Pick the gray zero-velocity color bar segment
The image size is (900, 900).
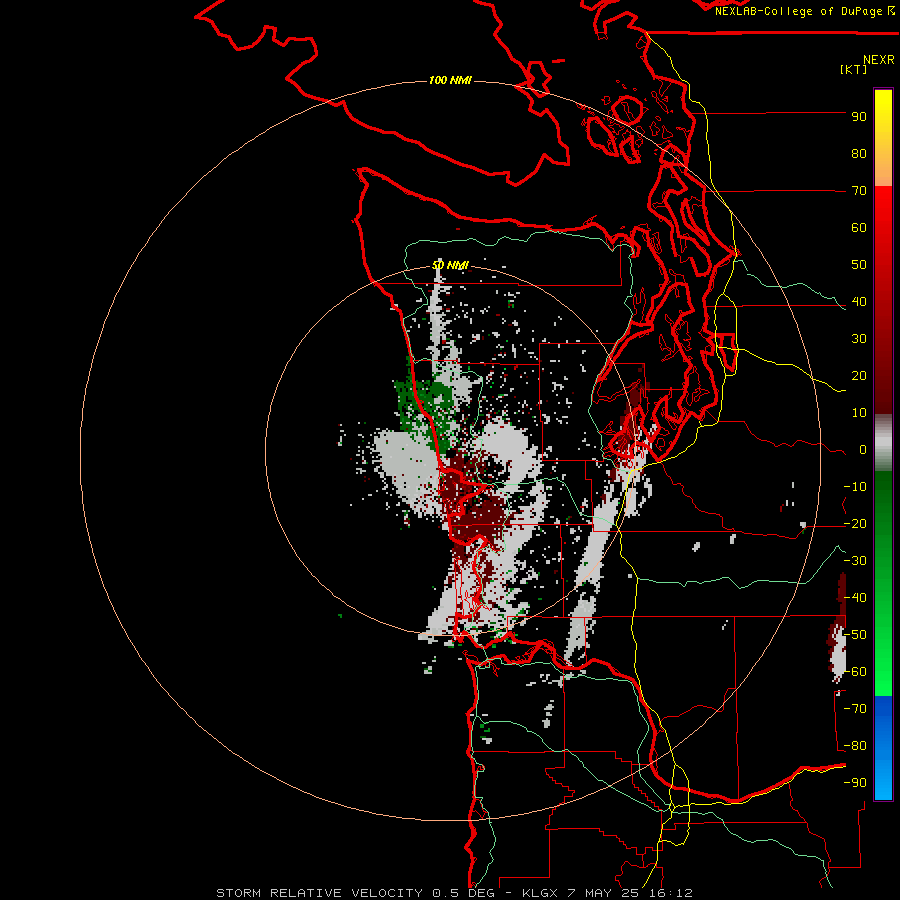(x=883, y=443)
